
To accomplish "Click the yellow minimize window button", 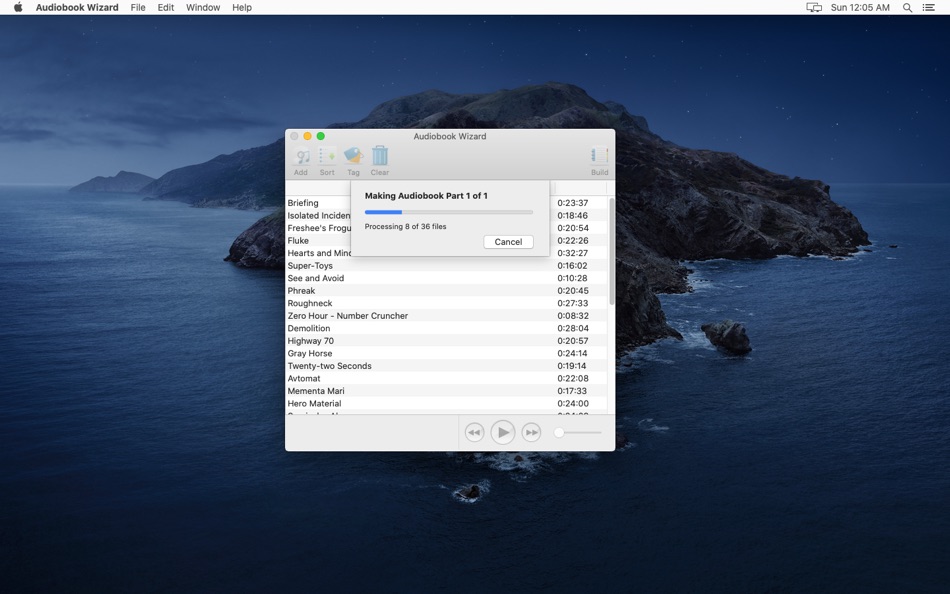I will 307,136.
